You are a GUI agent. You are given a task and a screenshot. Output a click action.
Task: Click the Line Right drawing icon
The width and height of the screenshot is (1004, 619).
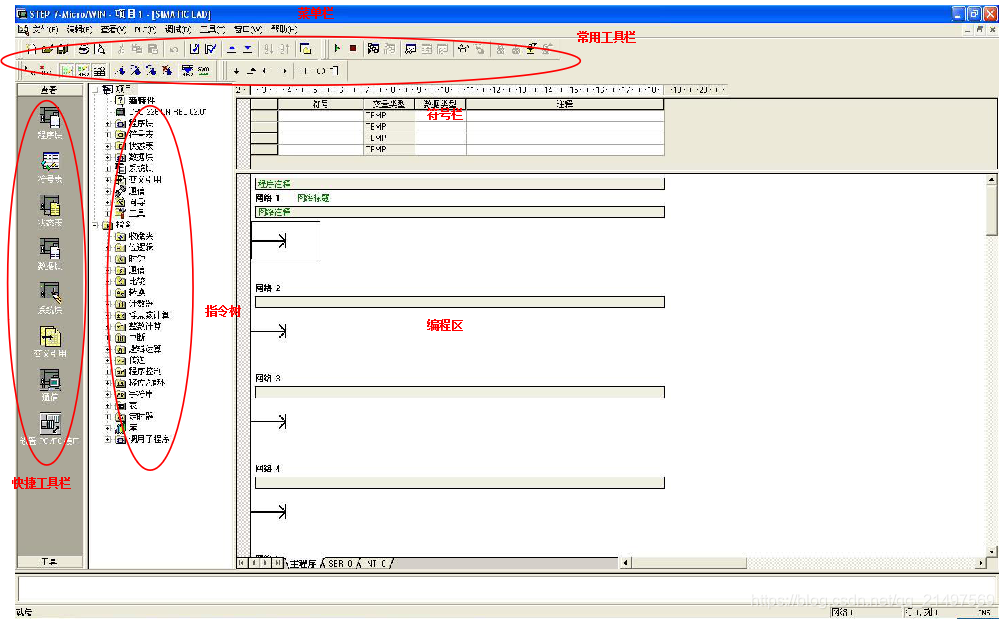pos(284,71)
